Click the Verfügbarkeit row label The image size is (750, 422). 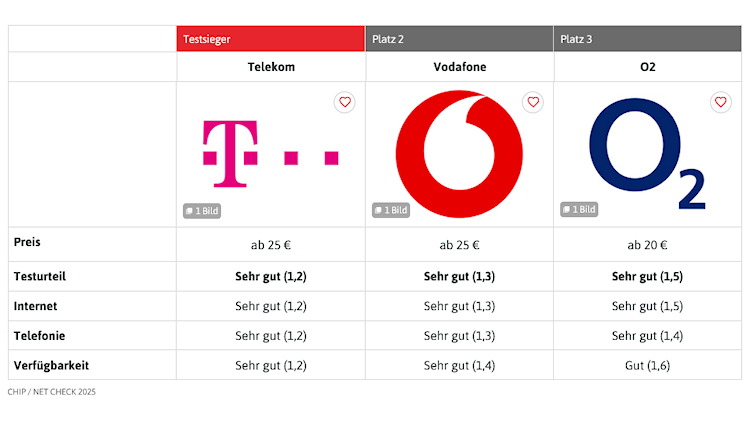point(50,364)
